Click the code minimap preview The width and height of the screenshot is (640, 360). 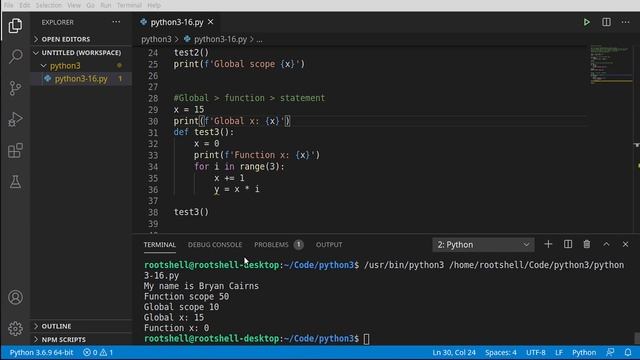[611, 64]
